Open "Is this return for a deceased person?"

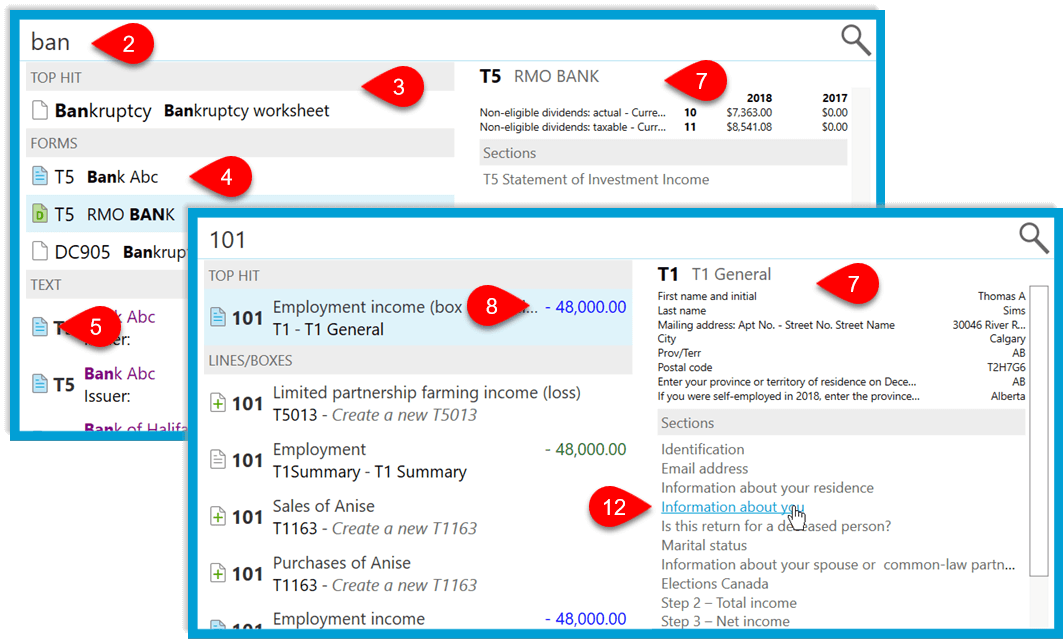(x=776, y=526)
